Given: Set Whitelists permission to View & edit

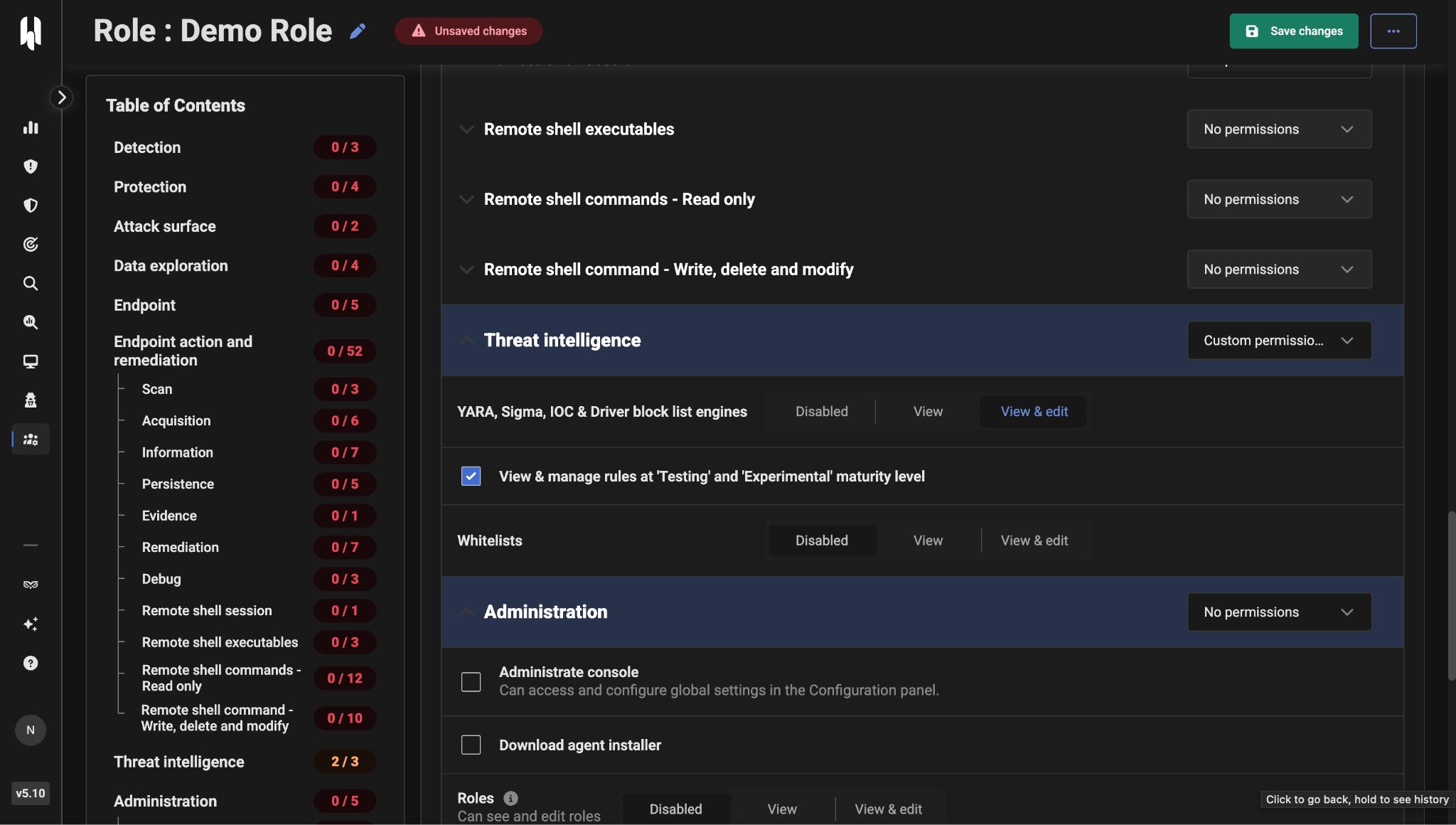Looking at the screenshot, I should [x=1034, y=541].
